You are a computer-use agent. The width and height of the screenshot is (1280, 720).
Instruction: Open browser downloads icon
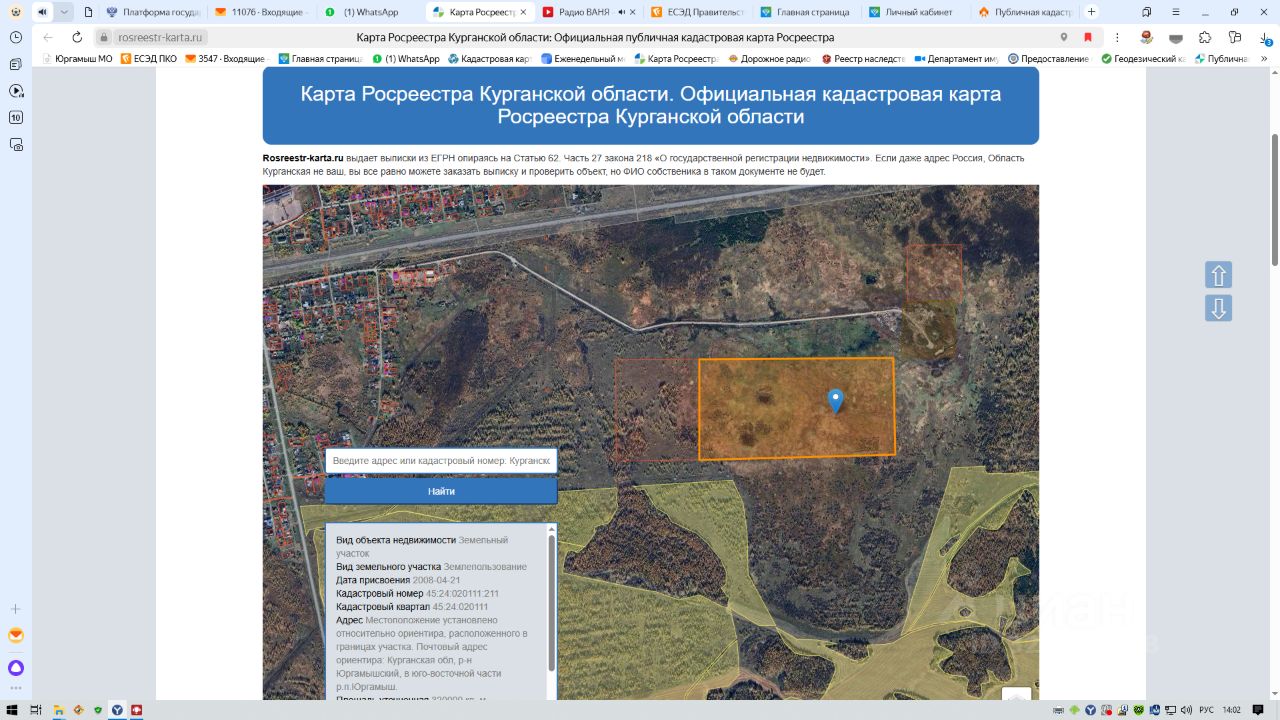click(x=1265, y=37)
